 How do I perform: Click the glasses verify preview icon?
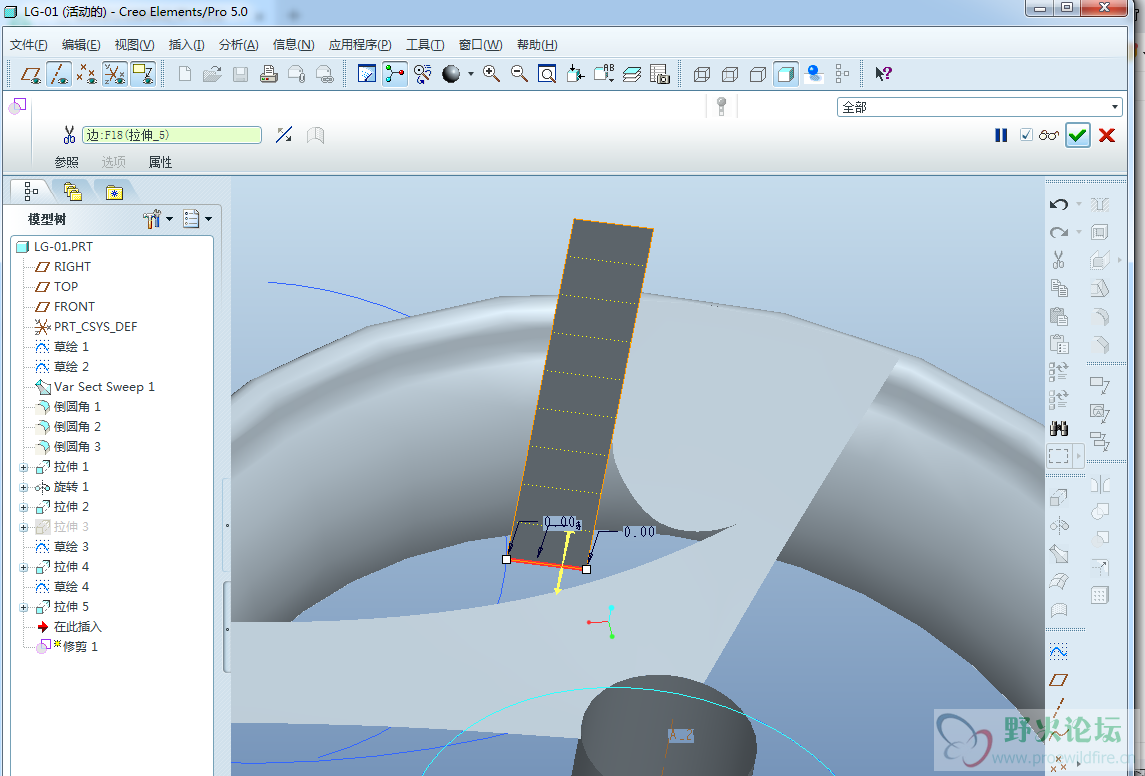1049,135
